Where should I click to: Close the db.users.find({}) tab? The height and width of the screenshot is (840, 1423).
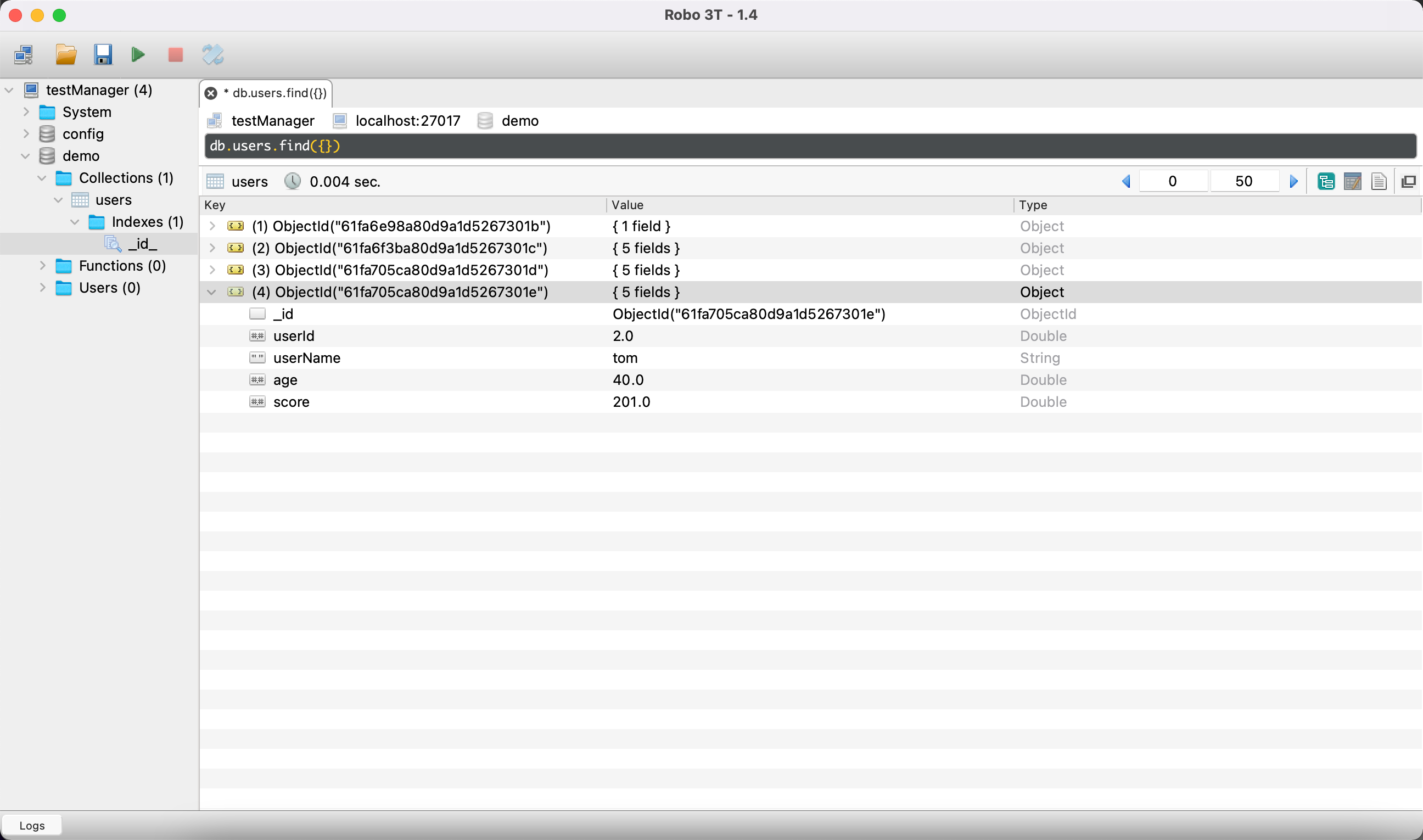point(211,93)
